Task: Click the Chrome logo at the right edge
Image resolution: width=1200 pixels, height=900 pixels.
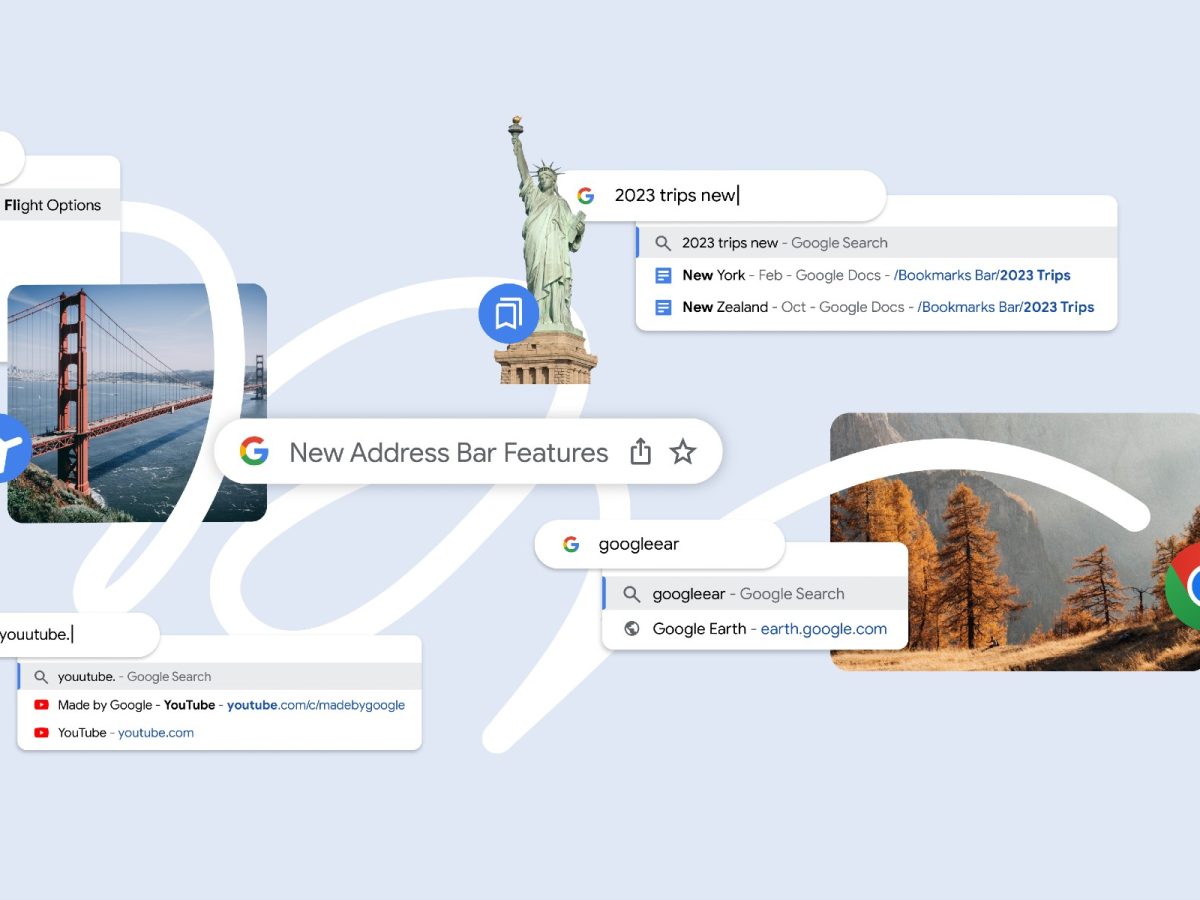Action: click(x=1185, y=585)
